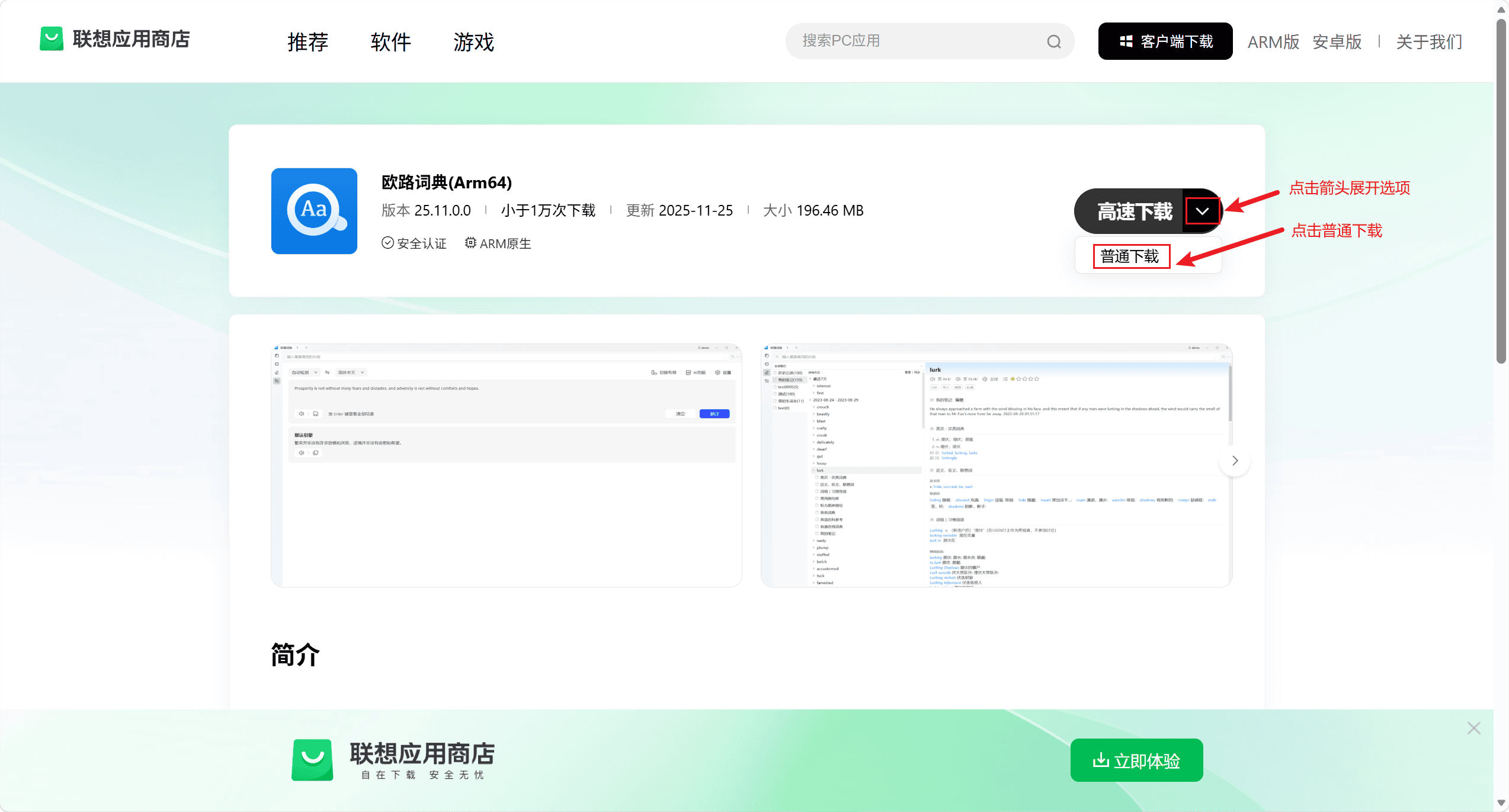Click the 联想应用商店 header title text
The width and height of the screenshot is (1509, 812).
(132, 39)
